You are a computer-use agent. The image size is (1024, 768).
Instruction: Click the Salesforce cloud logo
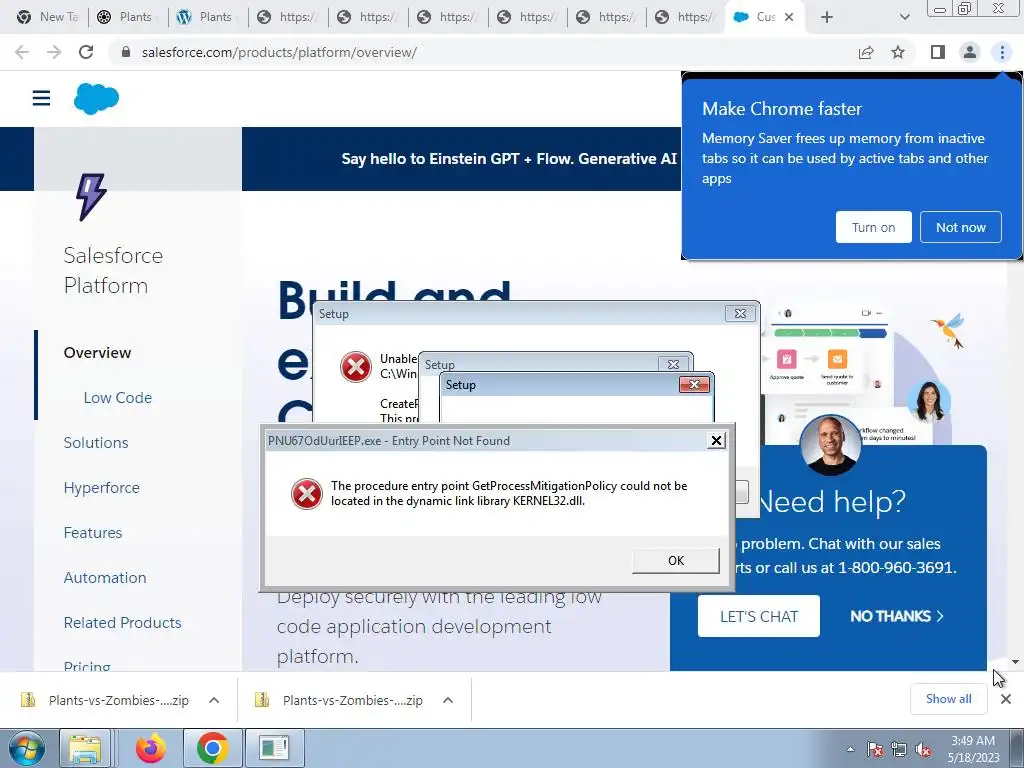pos(97,99)
